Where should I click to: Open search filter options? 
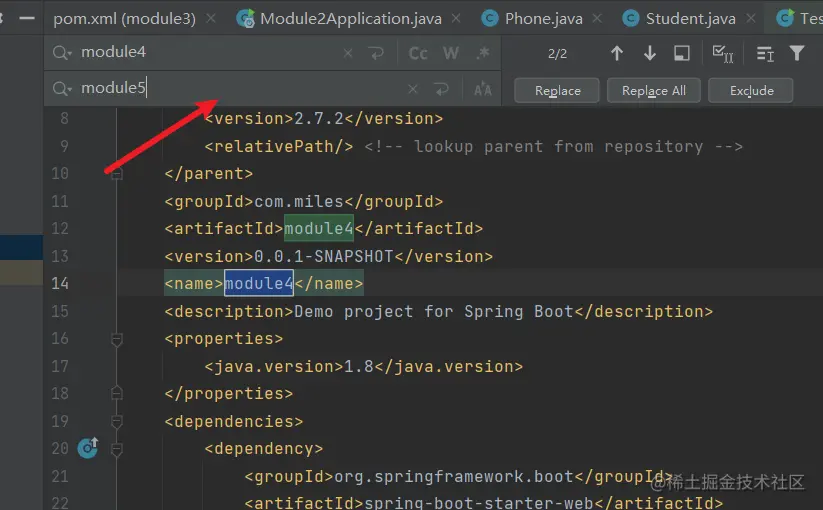click(797, 53)
